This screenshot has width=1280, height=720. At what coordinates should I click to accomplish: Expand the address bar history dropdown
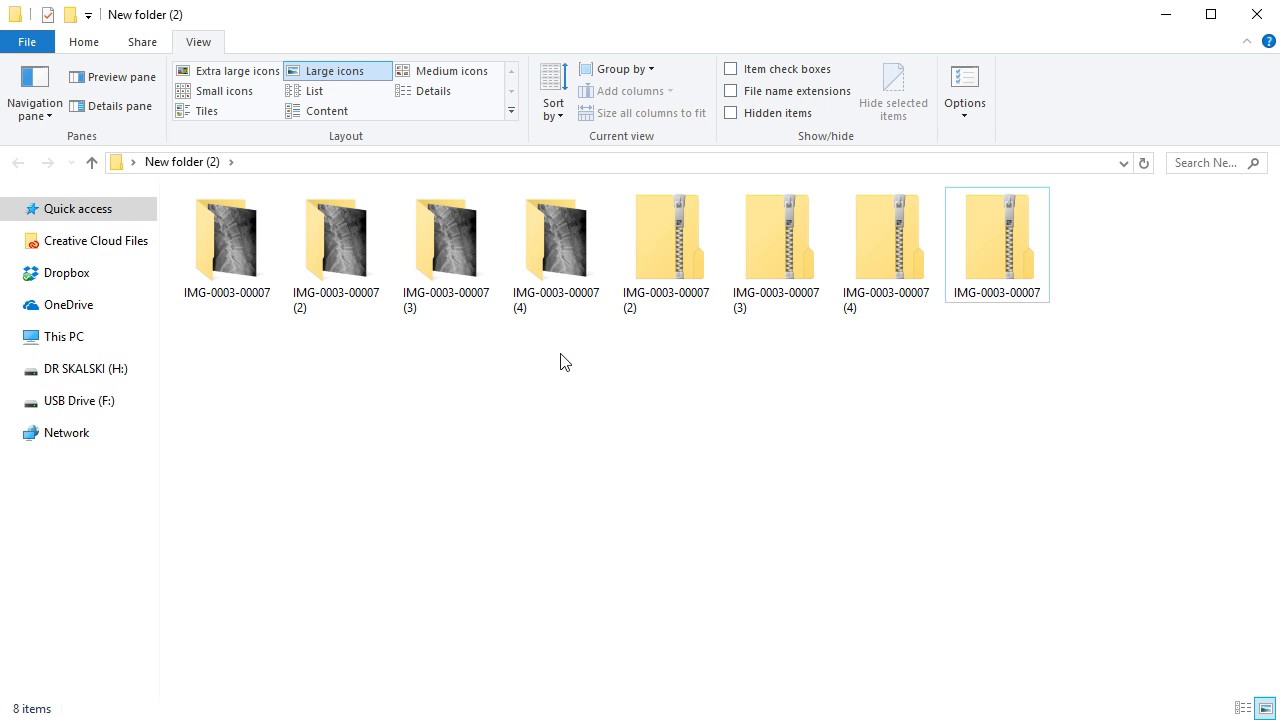(x=1123, y=163)
